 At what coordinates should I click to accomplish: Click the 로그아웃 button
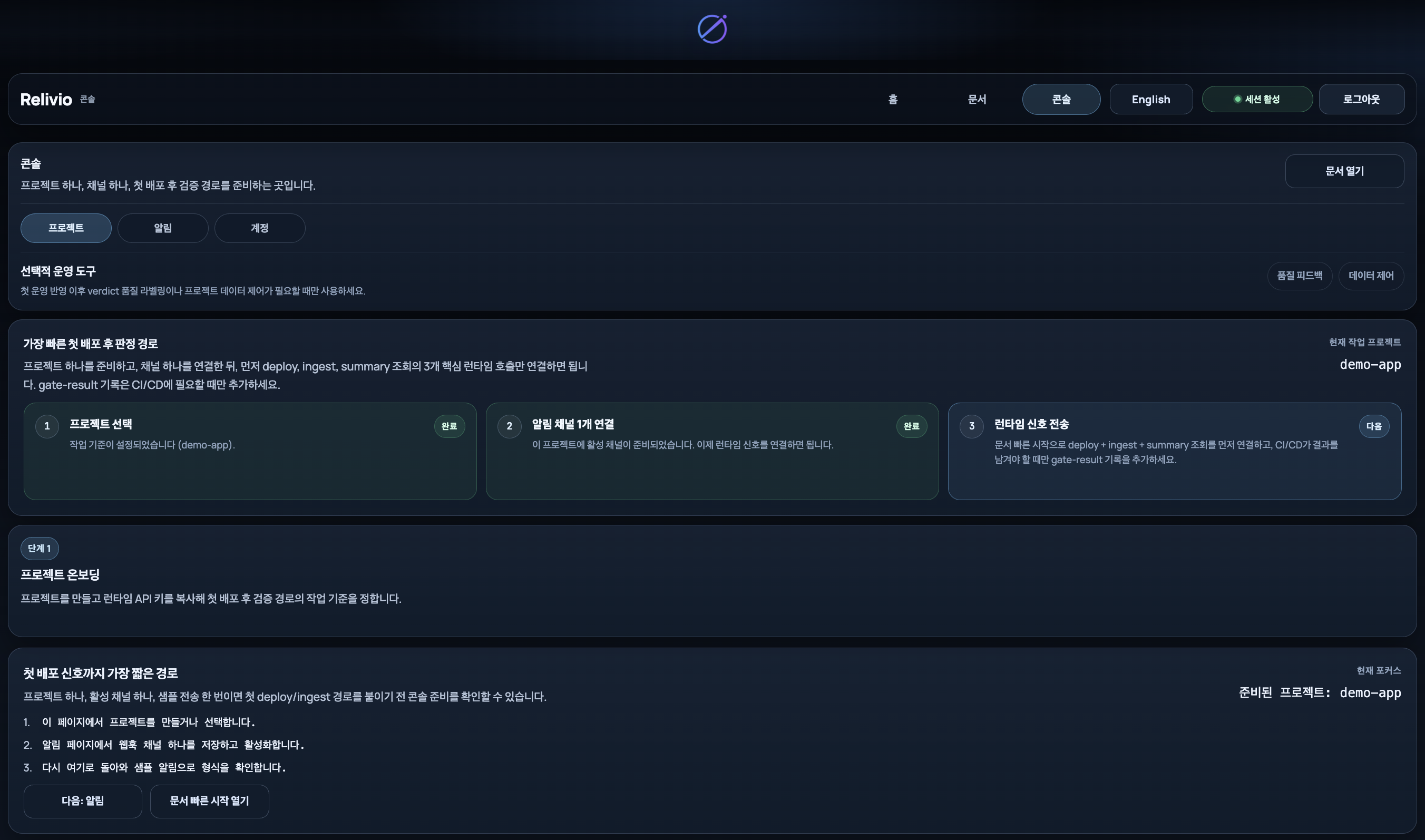[x=1361, y=99]
